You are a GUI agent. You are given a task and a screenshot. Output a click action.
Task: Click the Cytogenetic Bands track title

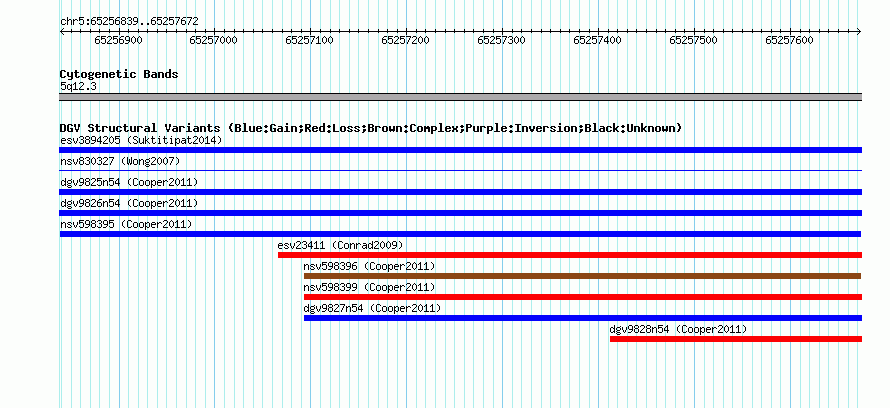pos(119,74)
